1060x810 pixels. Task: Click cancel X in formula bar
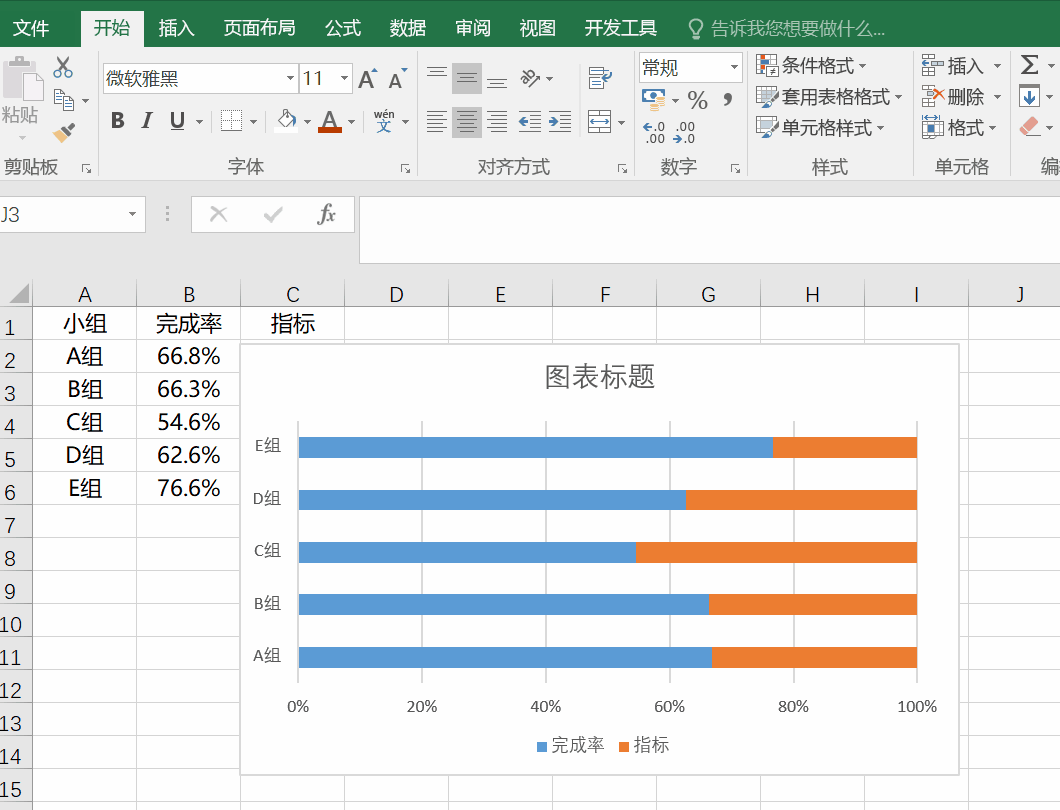click(218, 214)
